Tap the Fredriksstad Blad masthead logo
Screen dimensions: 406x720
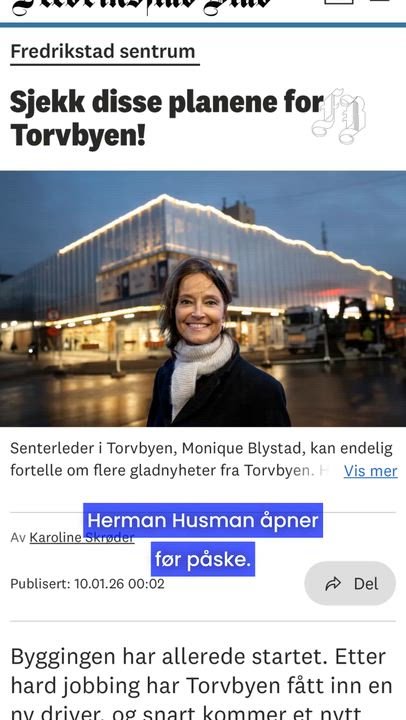click(x=141, y=7)
